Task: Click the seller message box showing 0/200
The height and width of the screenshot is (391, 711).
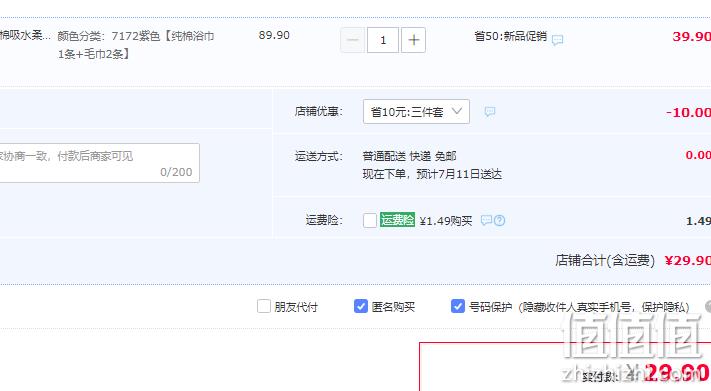Action: [x=99, y=163]
